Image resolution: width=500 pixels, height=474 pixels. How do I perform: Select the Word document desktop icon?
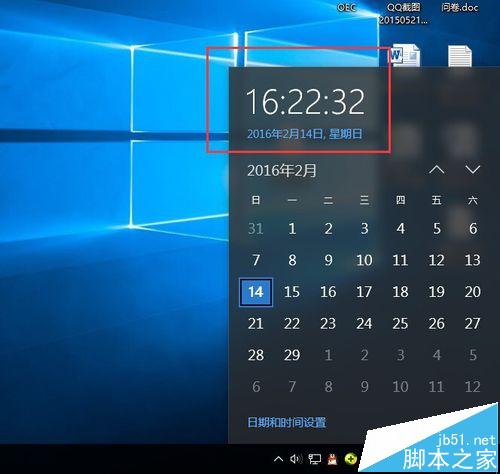pos(405,56)
